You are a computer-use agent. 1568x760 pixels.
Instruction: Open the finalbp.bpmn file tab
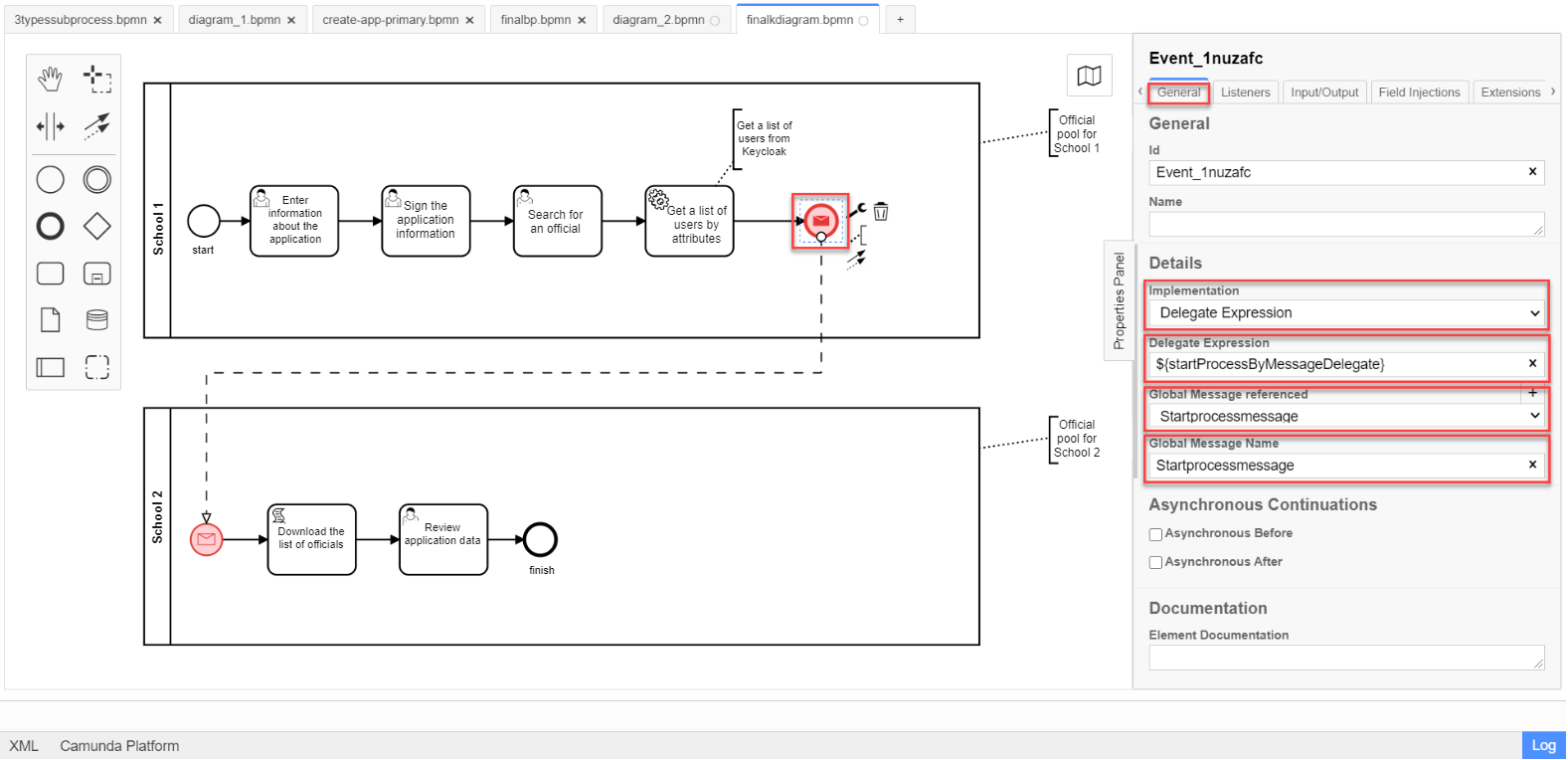[x=536, y=20]
